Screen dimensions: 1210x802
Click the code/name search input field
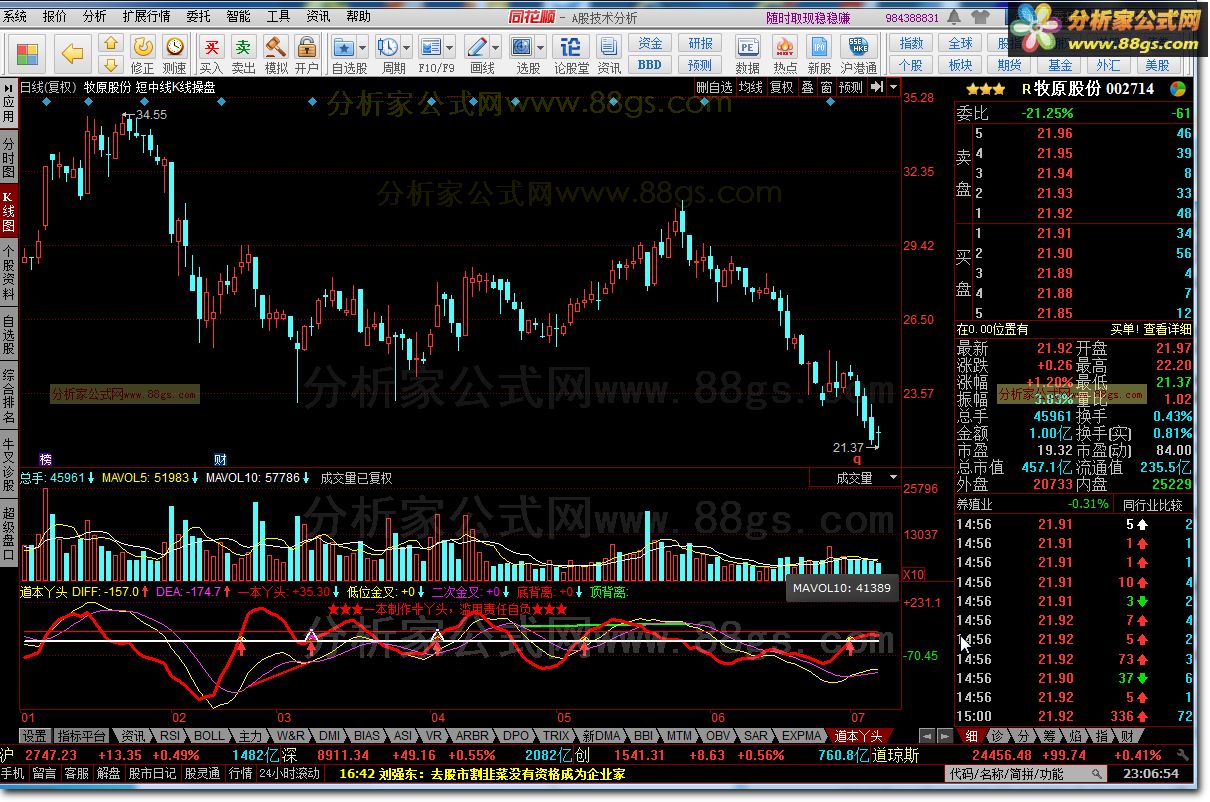point(1027,773)
